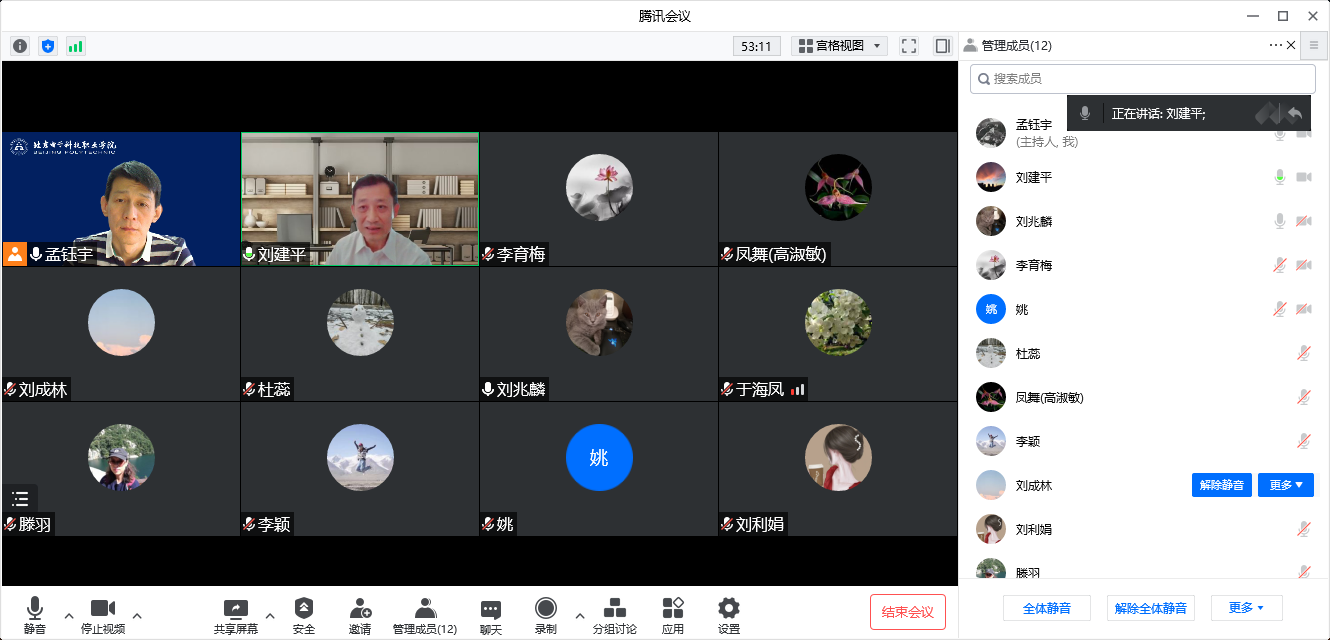This screenshot has width=1330, height=640.
Task: Expand the 更多 dropdown at panel bottom
Action: pos(1246,608)
